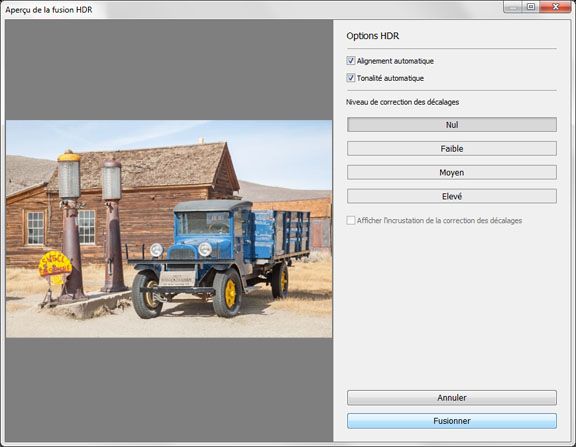The image size is (576, 447).
Task: Choose the Faible correction level
Action: click(451, 148)
